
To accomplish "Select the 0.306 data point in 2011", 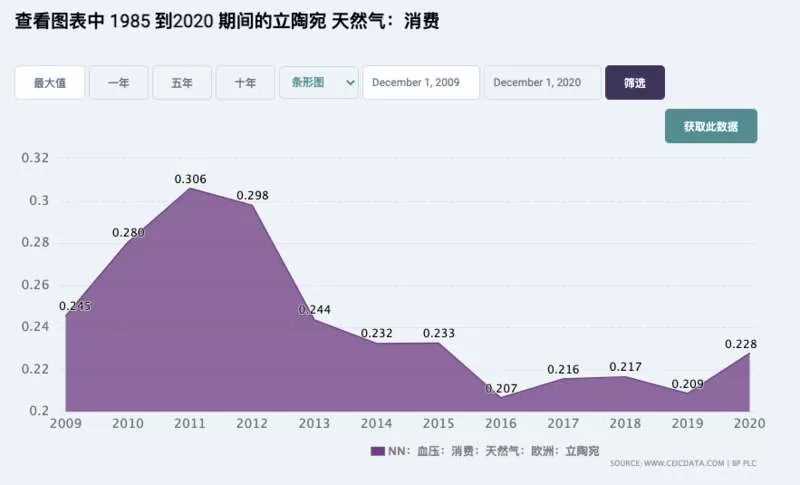I will click(190, 188).
